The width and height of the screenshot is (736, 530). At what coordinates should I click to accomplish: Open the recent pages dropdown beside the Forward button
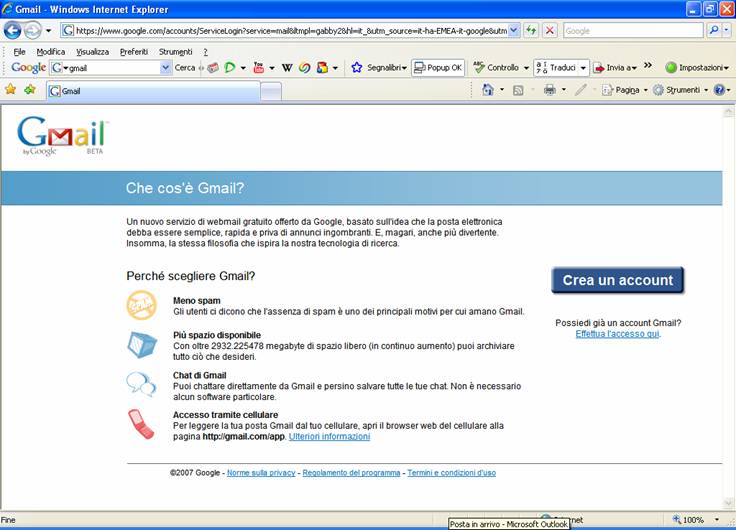48,31
